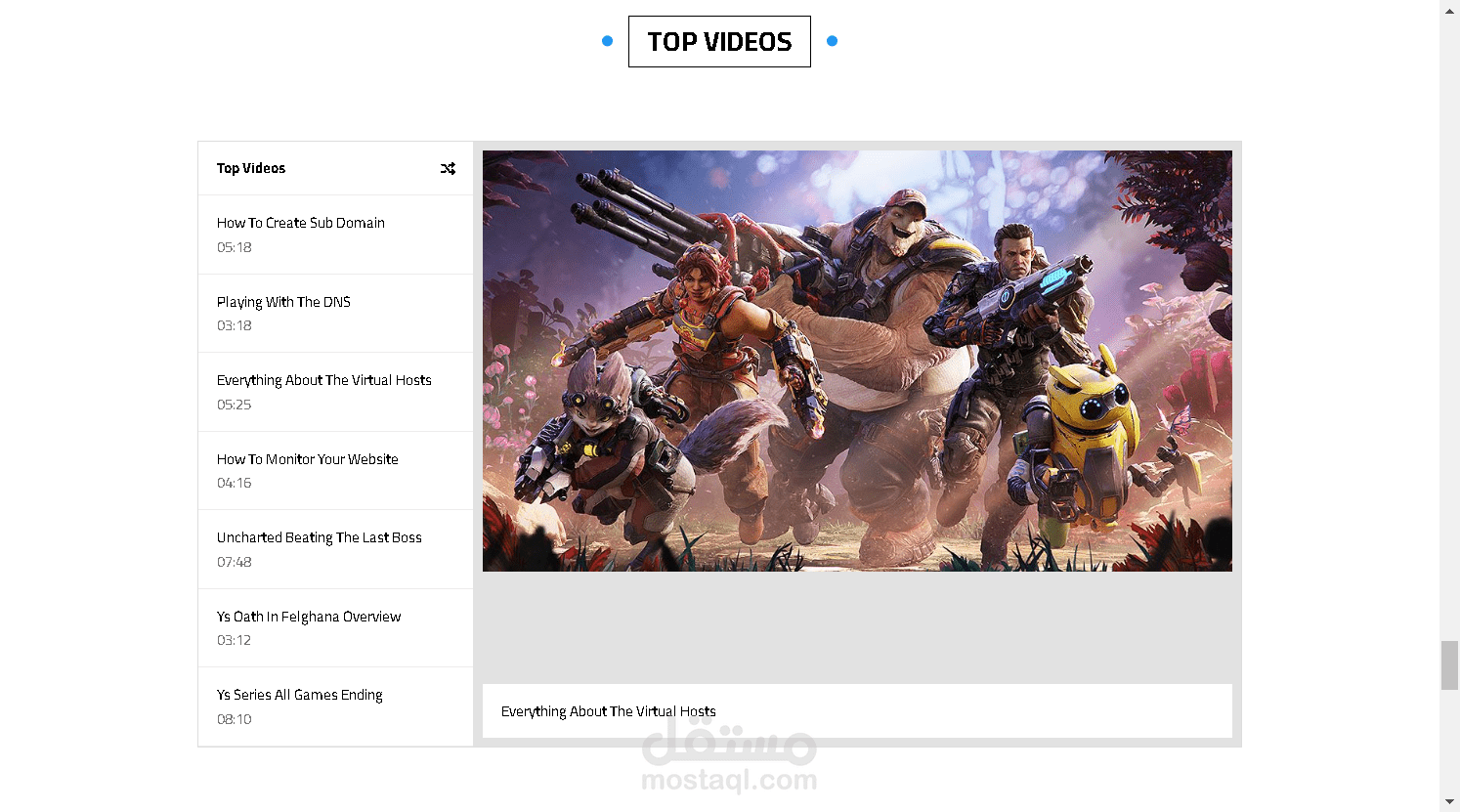Click the 05:25 duration label
The height and width of the screenshot is (812, 1460).
pos(235,405)
